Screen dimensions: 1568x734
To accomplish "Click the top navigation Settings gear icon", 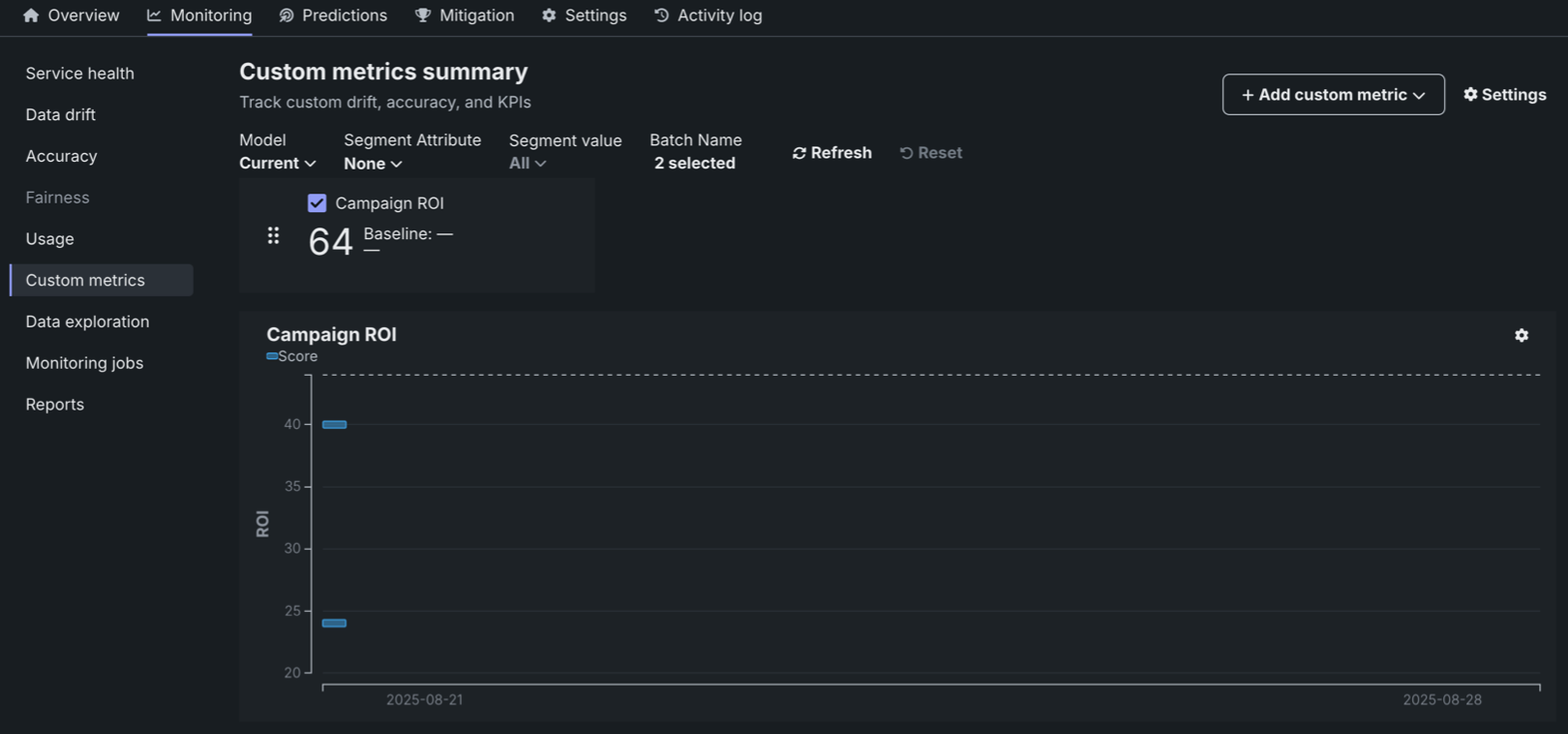I will [x=549, y=15].
